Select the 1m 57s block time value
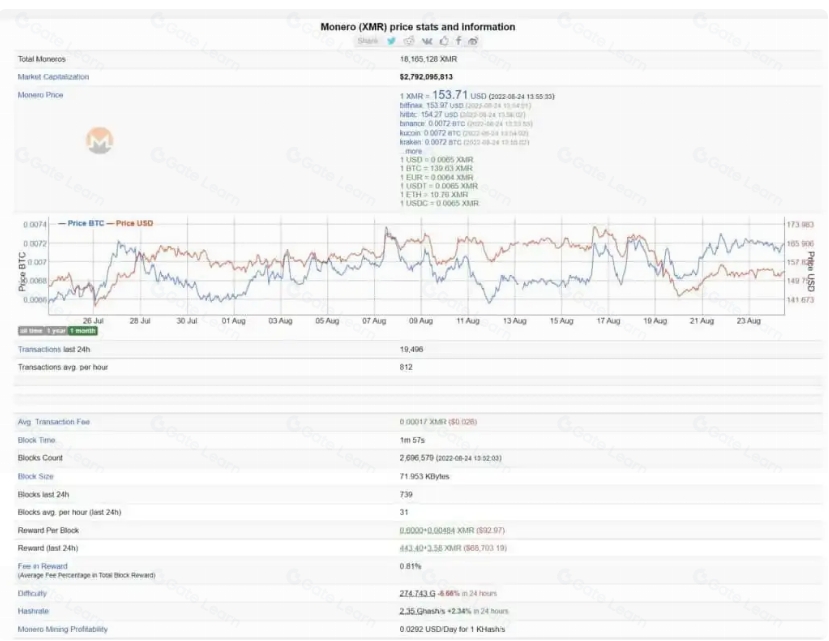The height and width of the screenshot is (641, 829). click(x=412, y=440)
